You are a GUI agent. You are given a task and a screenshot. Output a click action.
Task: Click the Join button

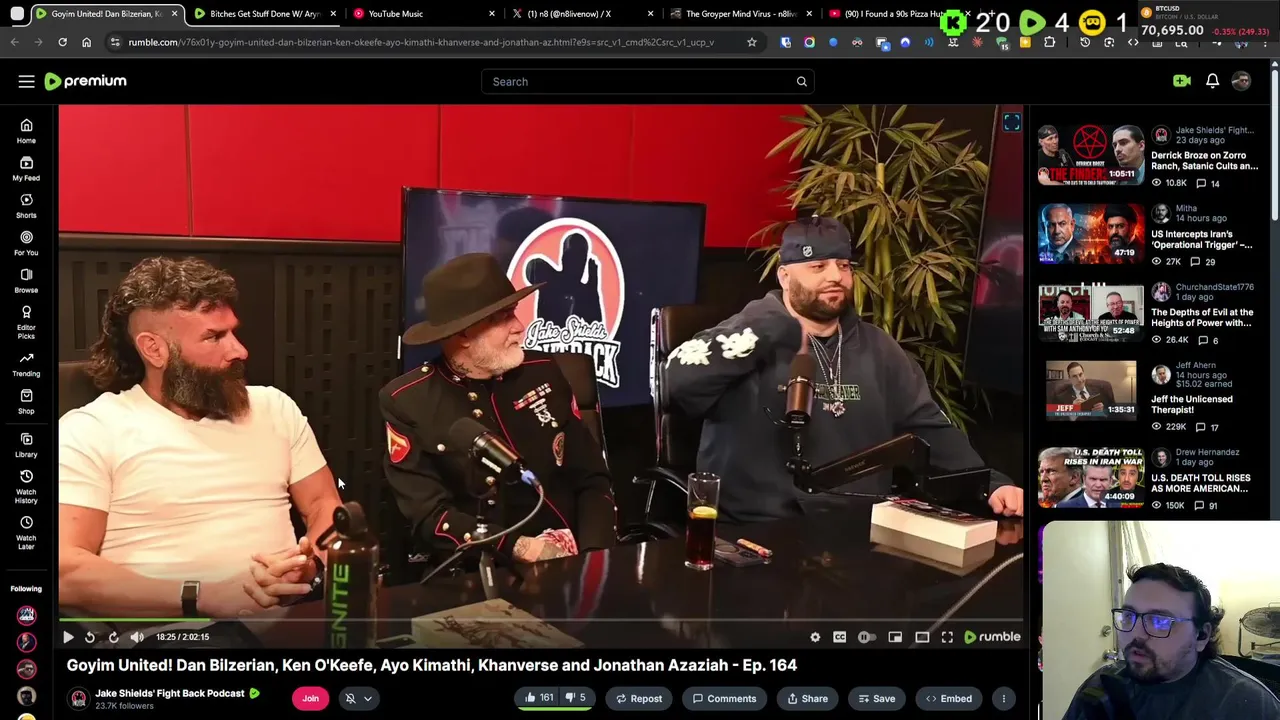(x=310, y=698)
